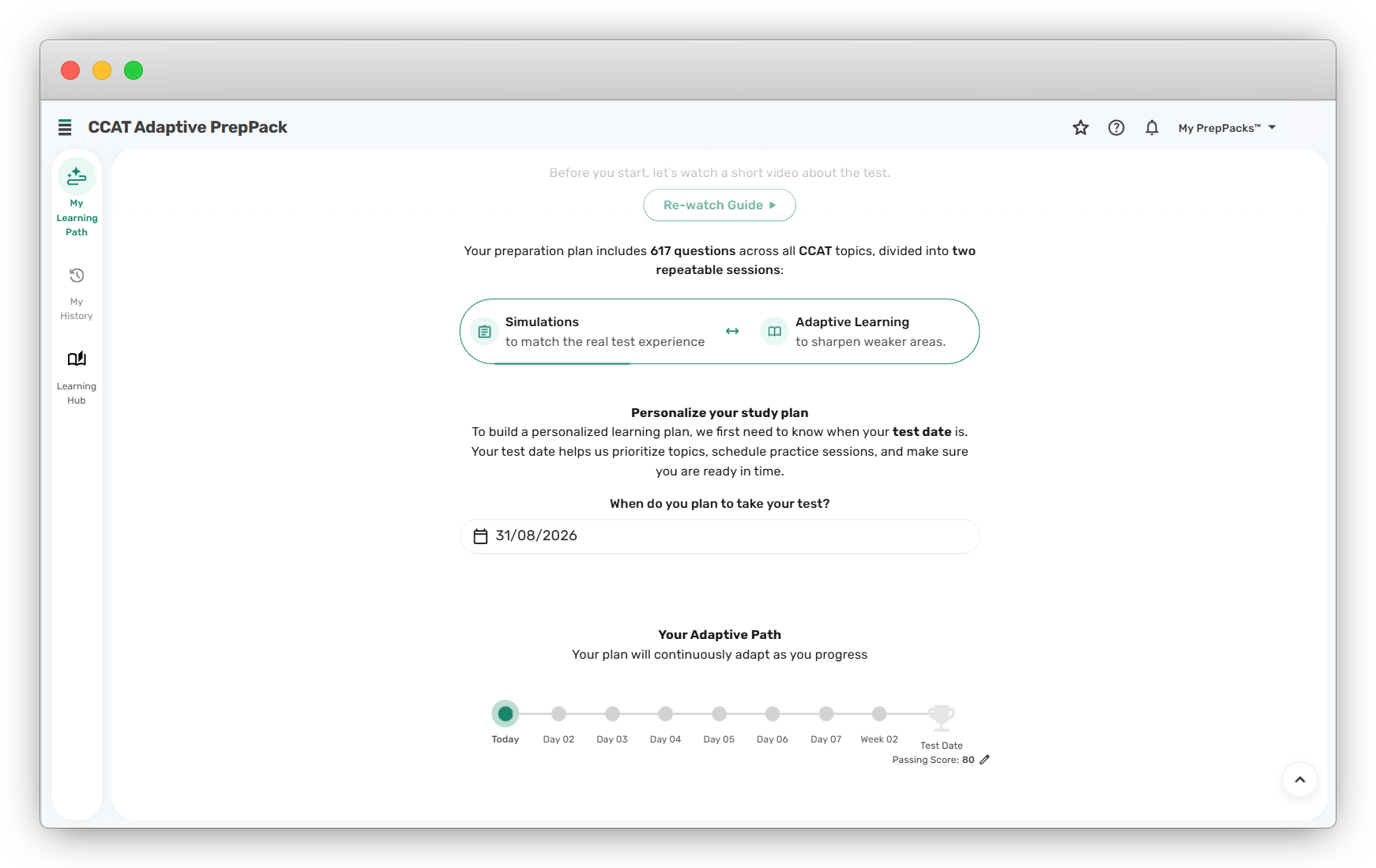This screenshot has width=1376, height=868.
Task: Open the hamburger menu icon
Action: tap(65, 127)
